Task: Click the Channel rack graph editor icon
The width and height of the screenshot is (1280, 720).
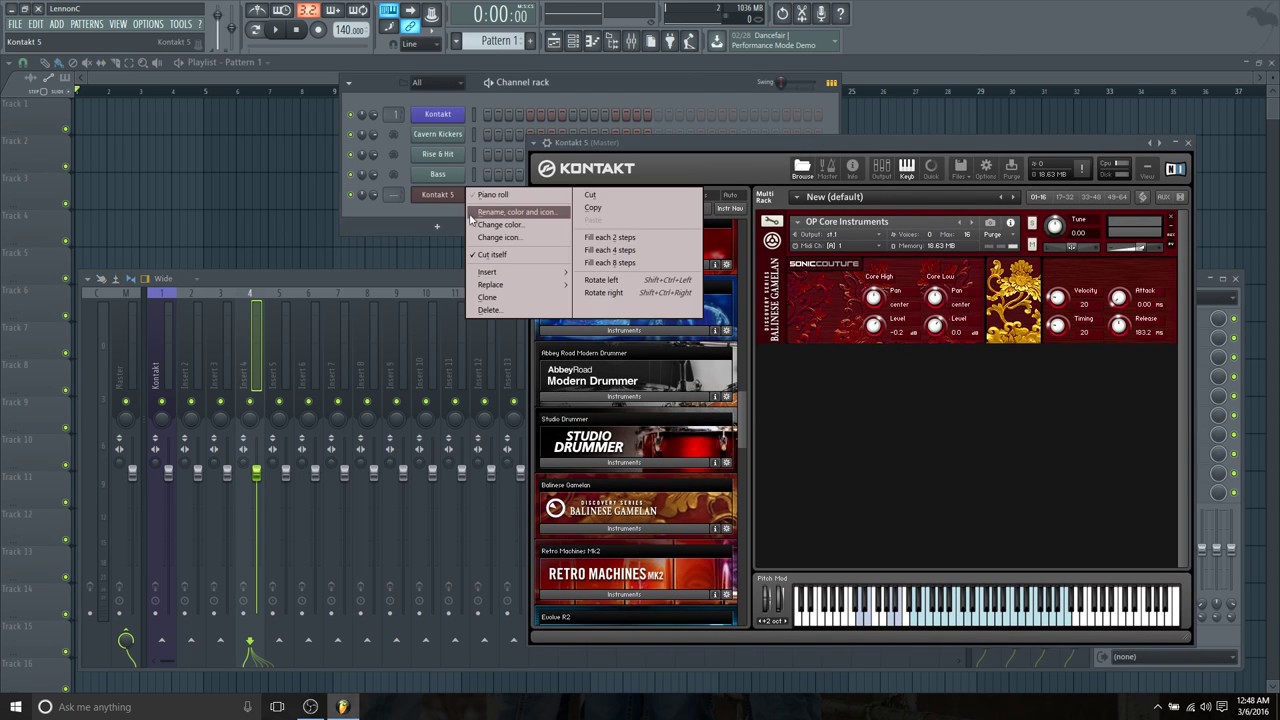Action: (831, 83)
